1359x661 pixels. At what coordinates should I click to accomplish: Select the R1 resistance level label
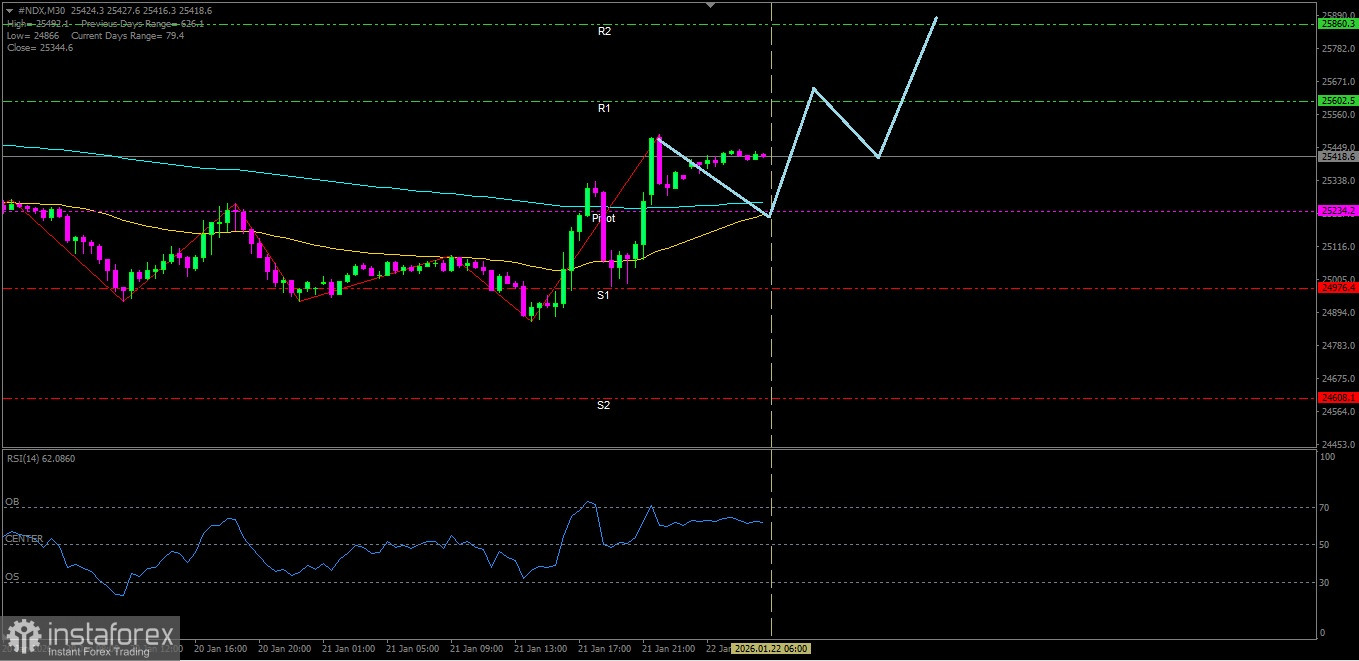604,108
